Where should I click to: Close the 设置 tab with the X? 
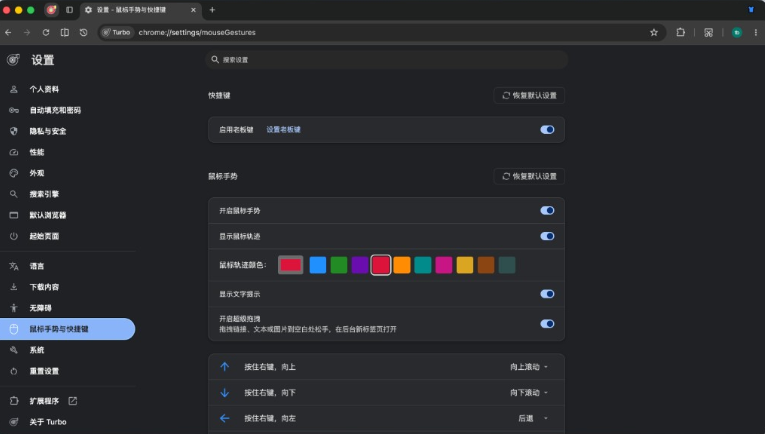tap(193, 10)
